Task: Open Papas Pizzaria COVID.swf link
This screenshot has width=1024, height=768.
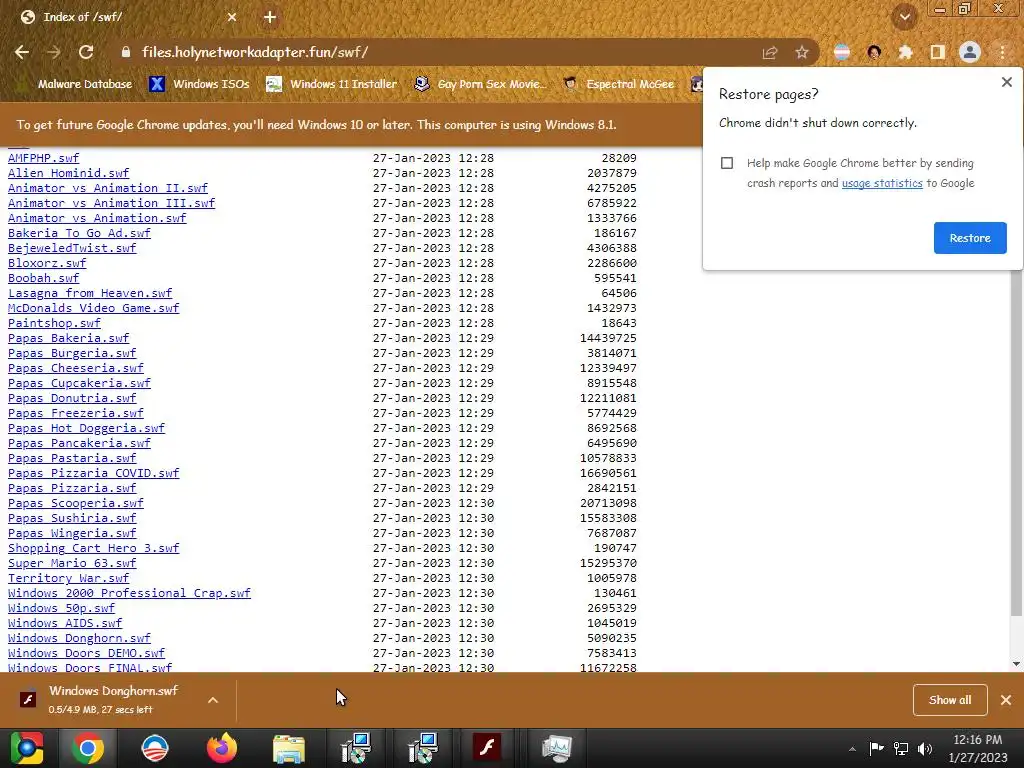Action: click(x=93, y=473)
